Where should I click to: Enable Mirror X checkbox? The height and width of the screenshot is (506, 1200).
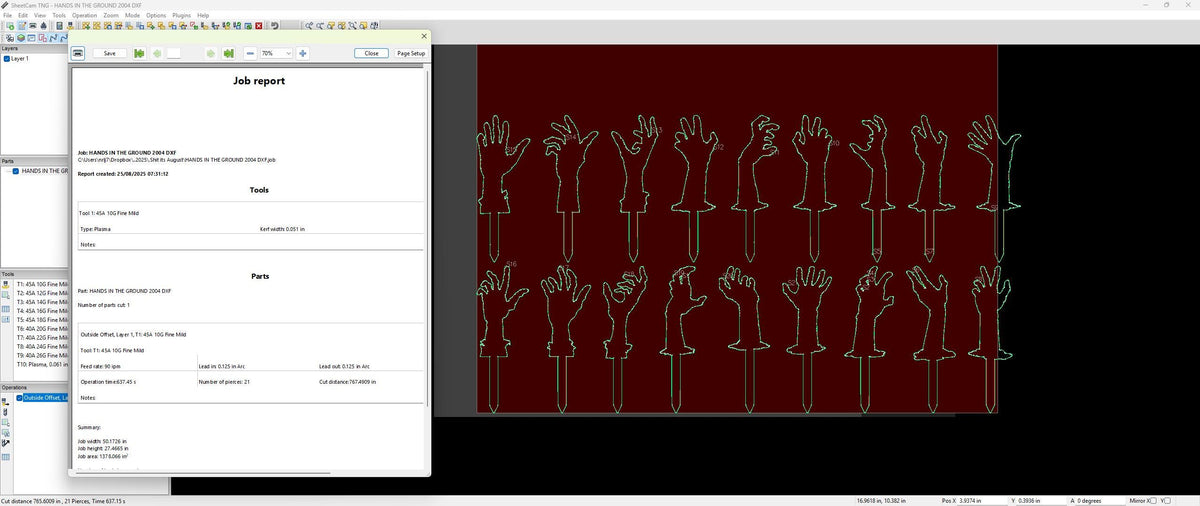point(1151,500)
